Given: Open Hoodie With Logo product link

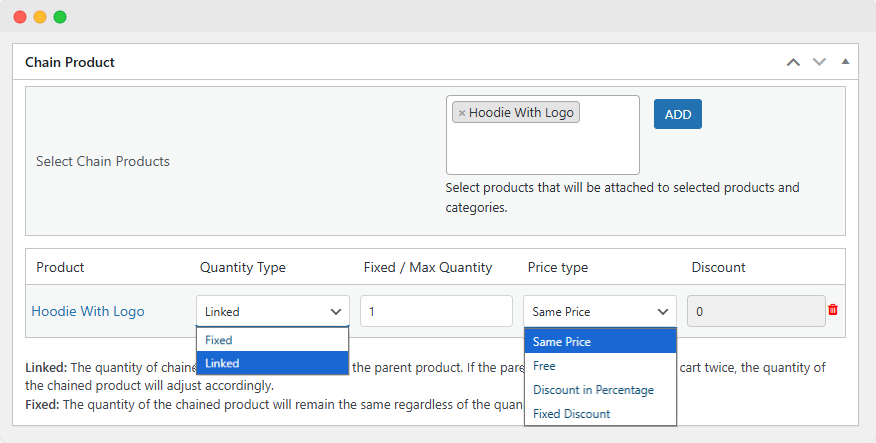Looking at the screenshot, I should (x=88, y=311).
